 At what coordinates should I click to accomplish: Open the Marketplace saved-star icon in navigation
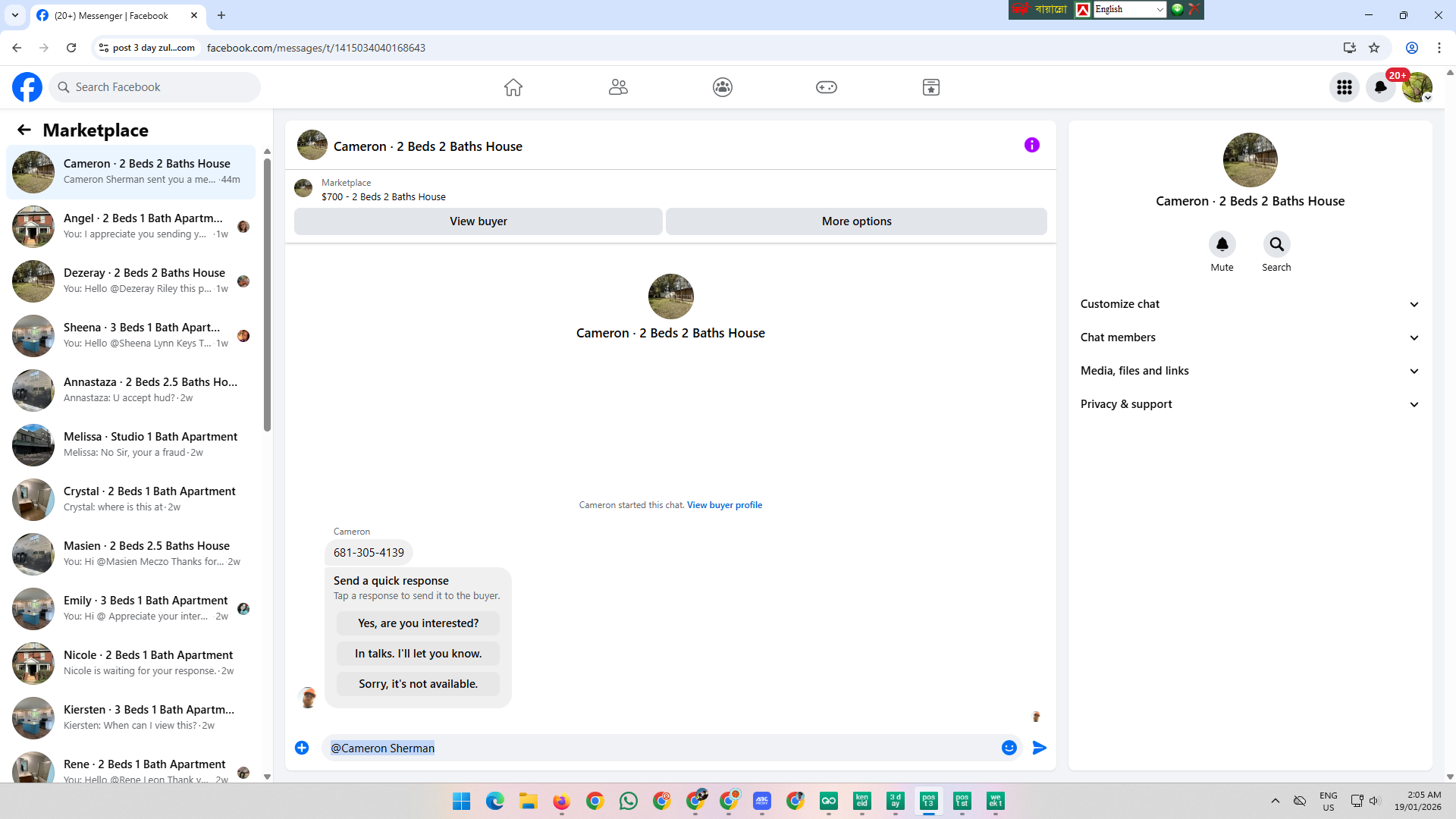[931, 87]
